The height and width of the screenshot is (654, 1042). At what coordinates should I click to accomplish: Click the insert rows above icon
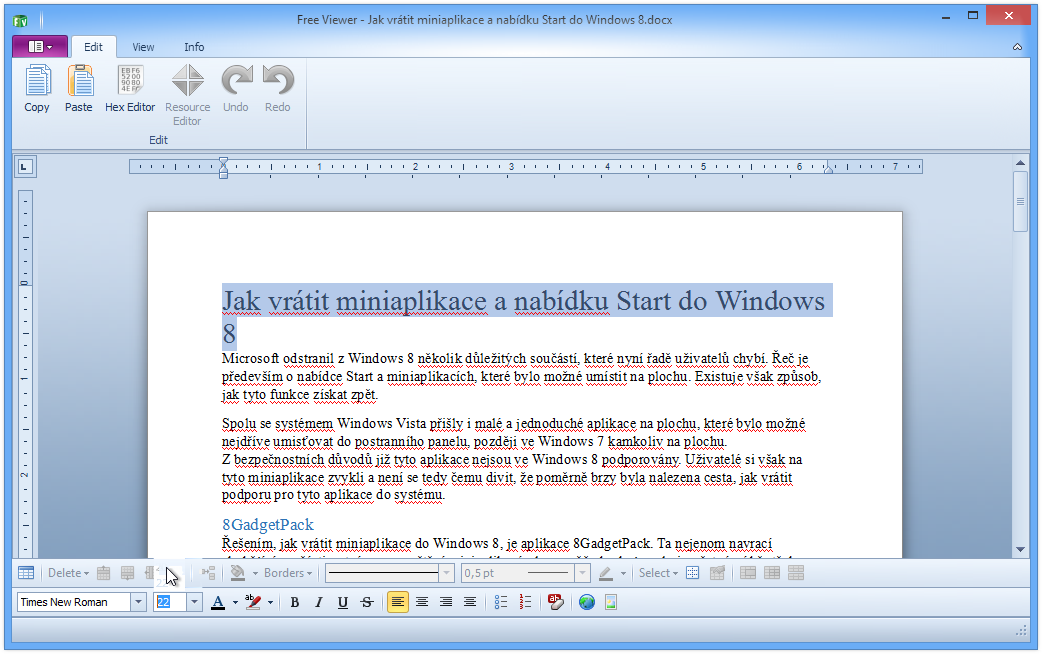(104, 573)
